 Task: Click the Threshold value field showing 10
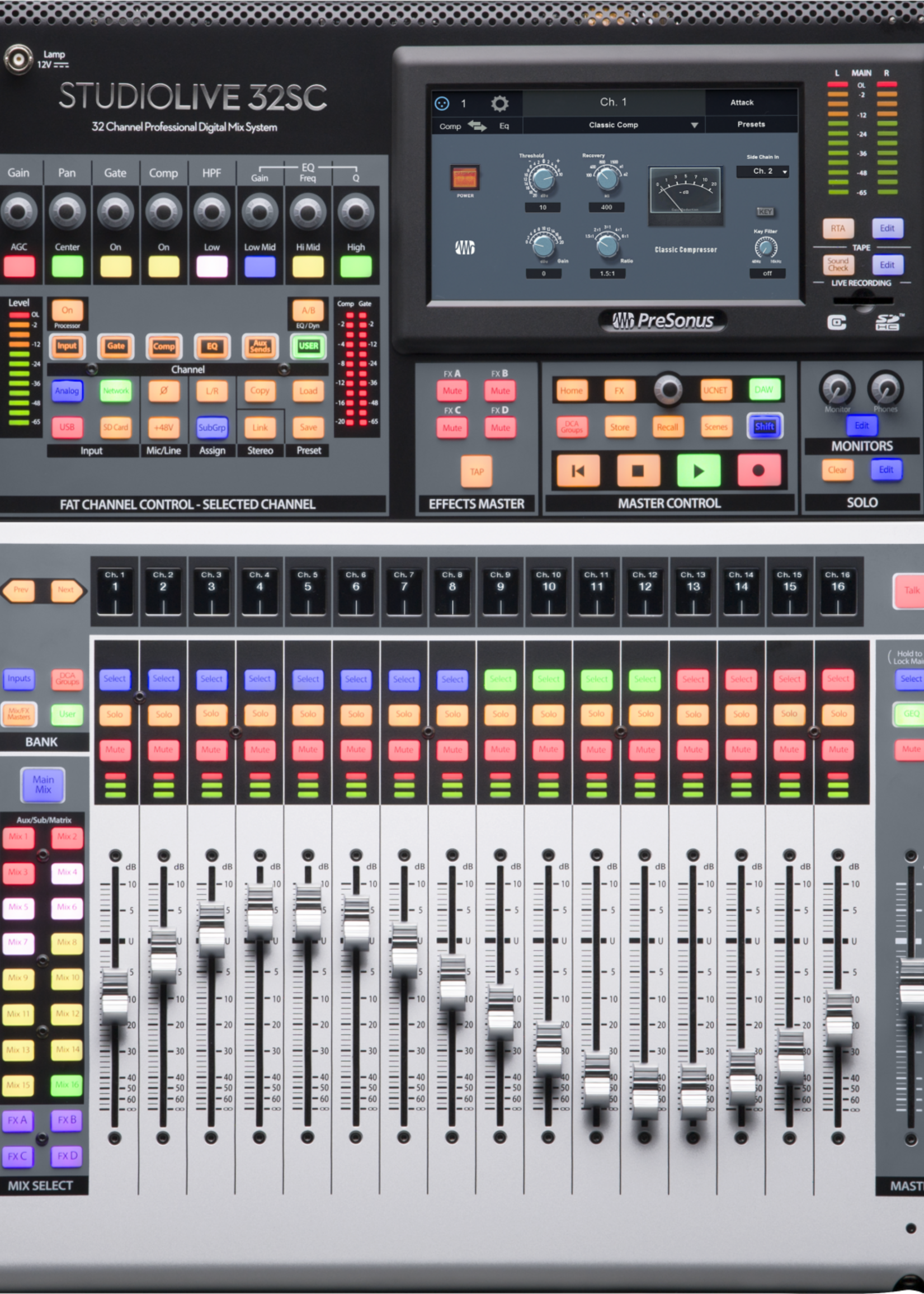point(543,208)
